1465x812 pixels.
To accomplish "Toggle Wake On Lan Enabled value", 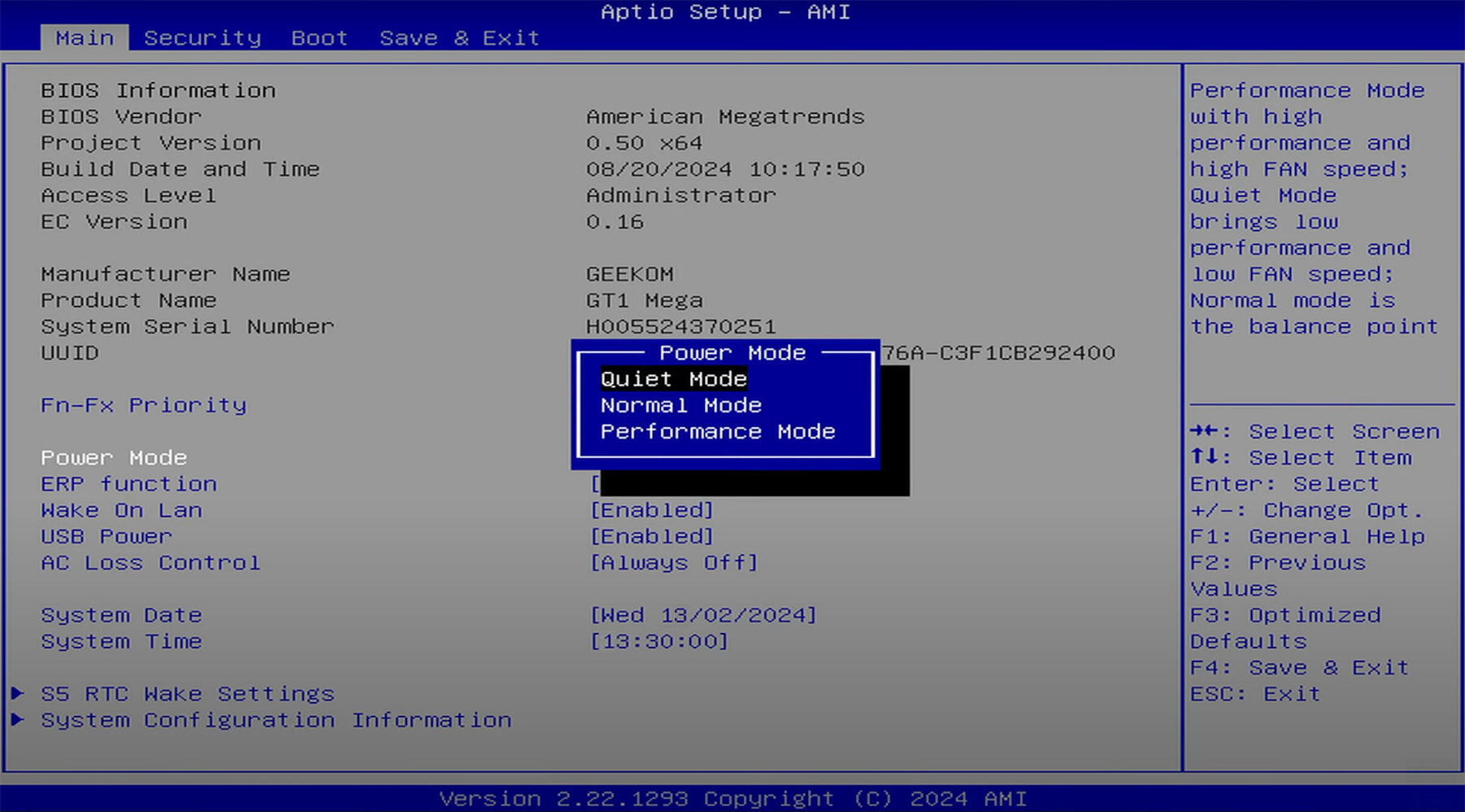I will tap(652, 510).
